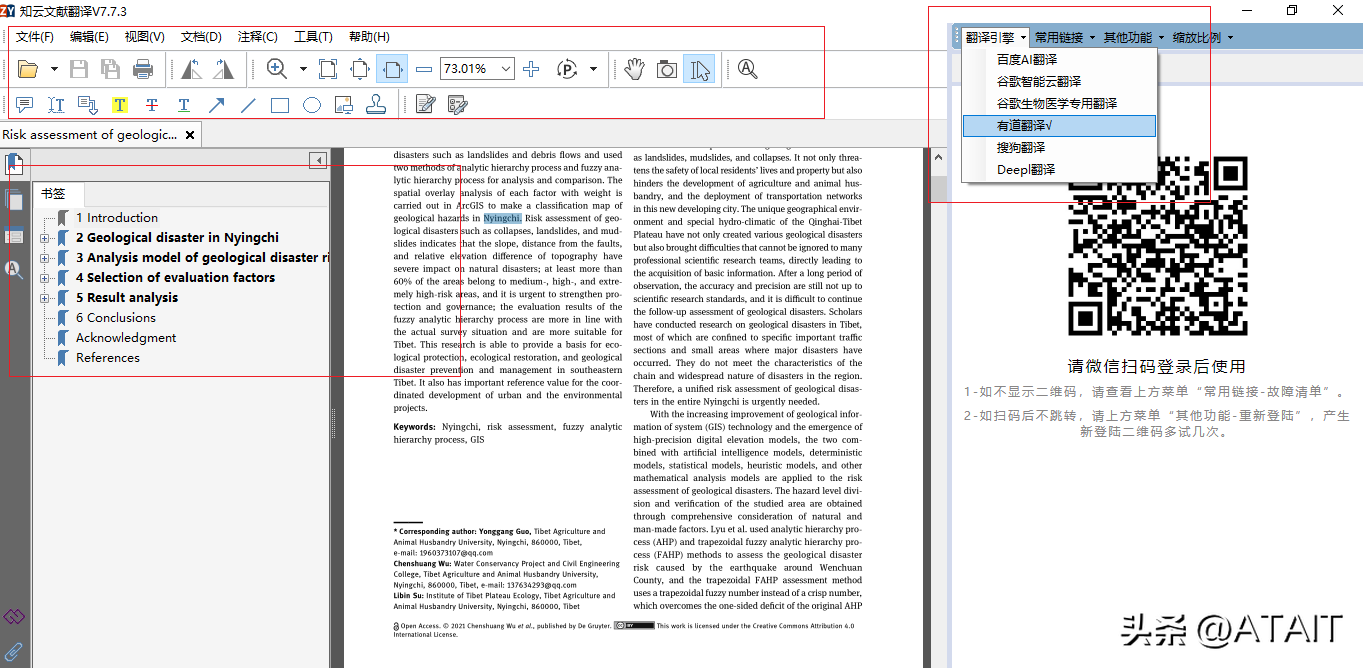
Task: Select the Hand pan tool
Action: (x=635, y=69)
